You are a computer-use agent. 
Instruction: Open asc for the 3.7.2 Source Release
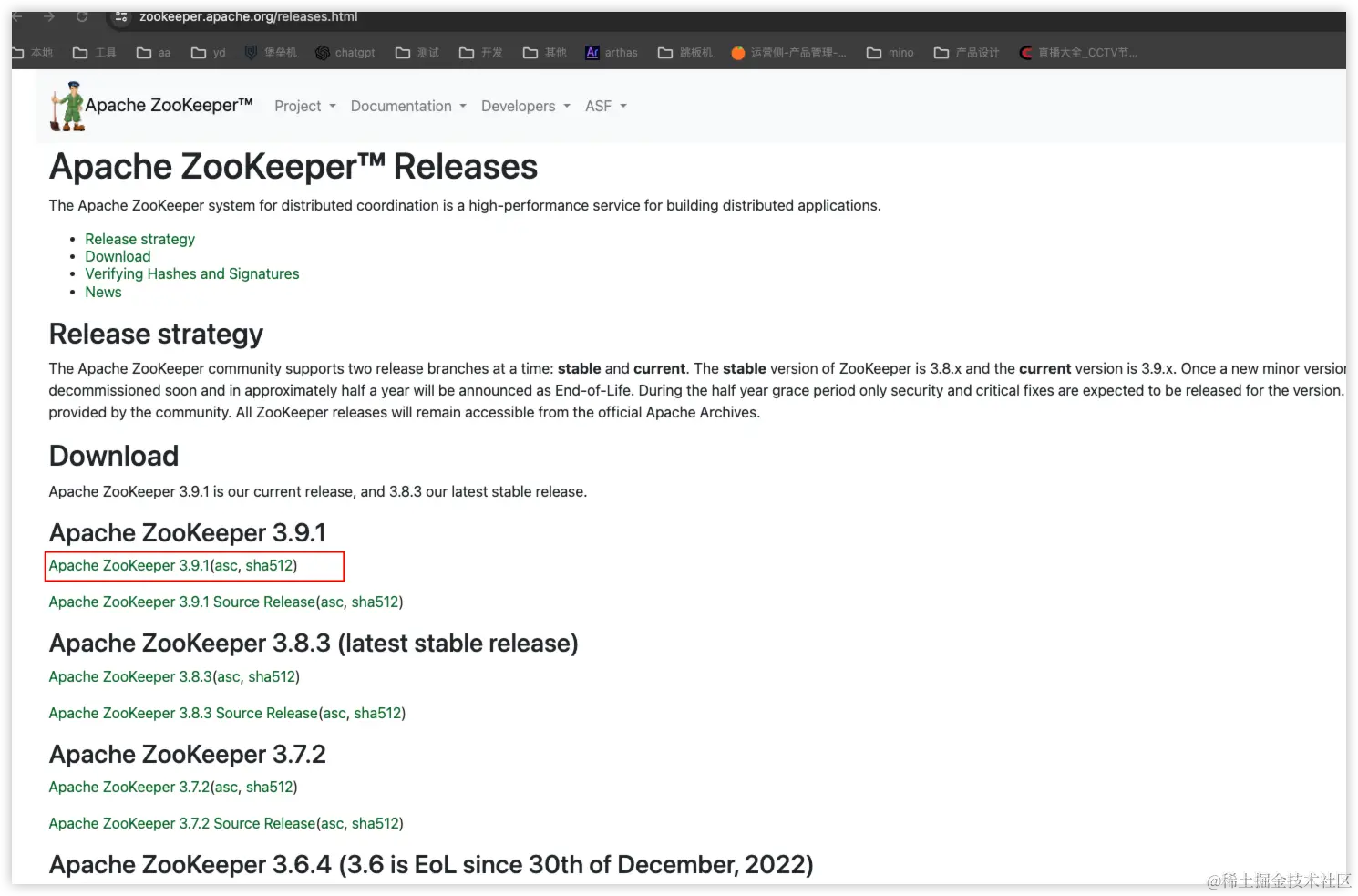click(332, 824)
